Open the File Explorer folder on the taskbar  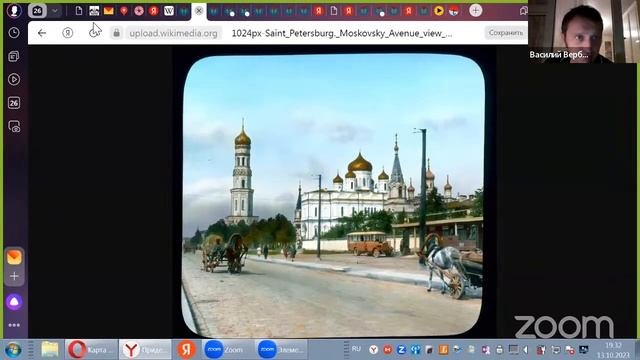coord(50,350)
